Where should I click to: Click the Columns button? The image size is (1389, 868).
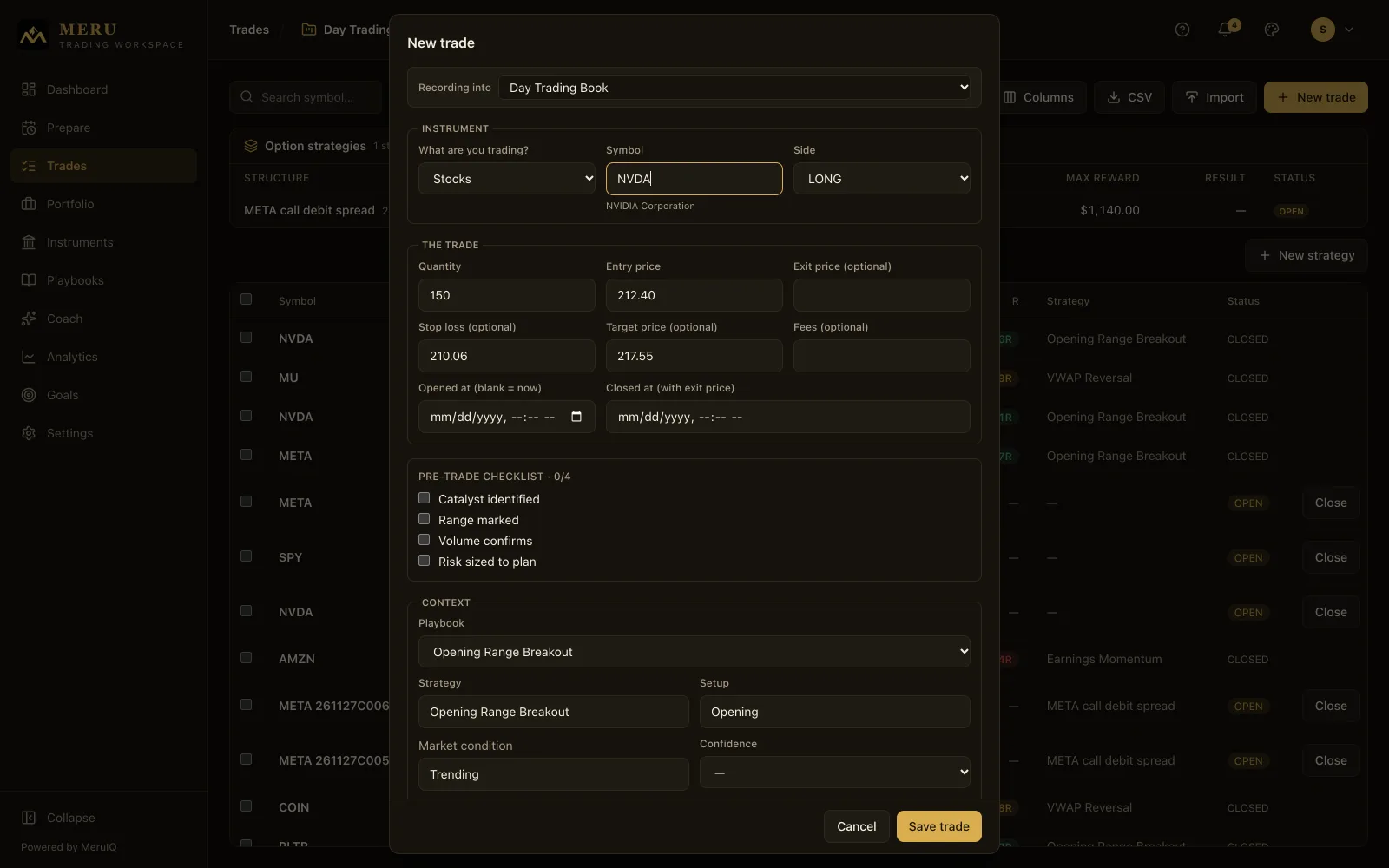coord(1039,97)
